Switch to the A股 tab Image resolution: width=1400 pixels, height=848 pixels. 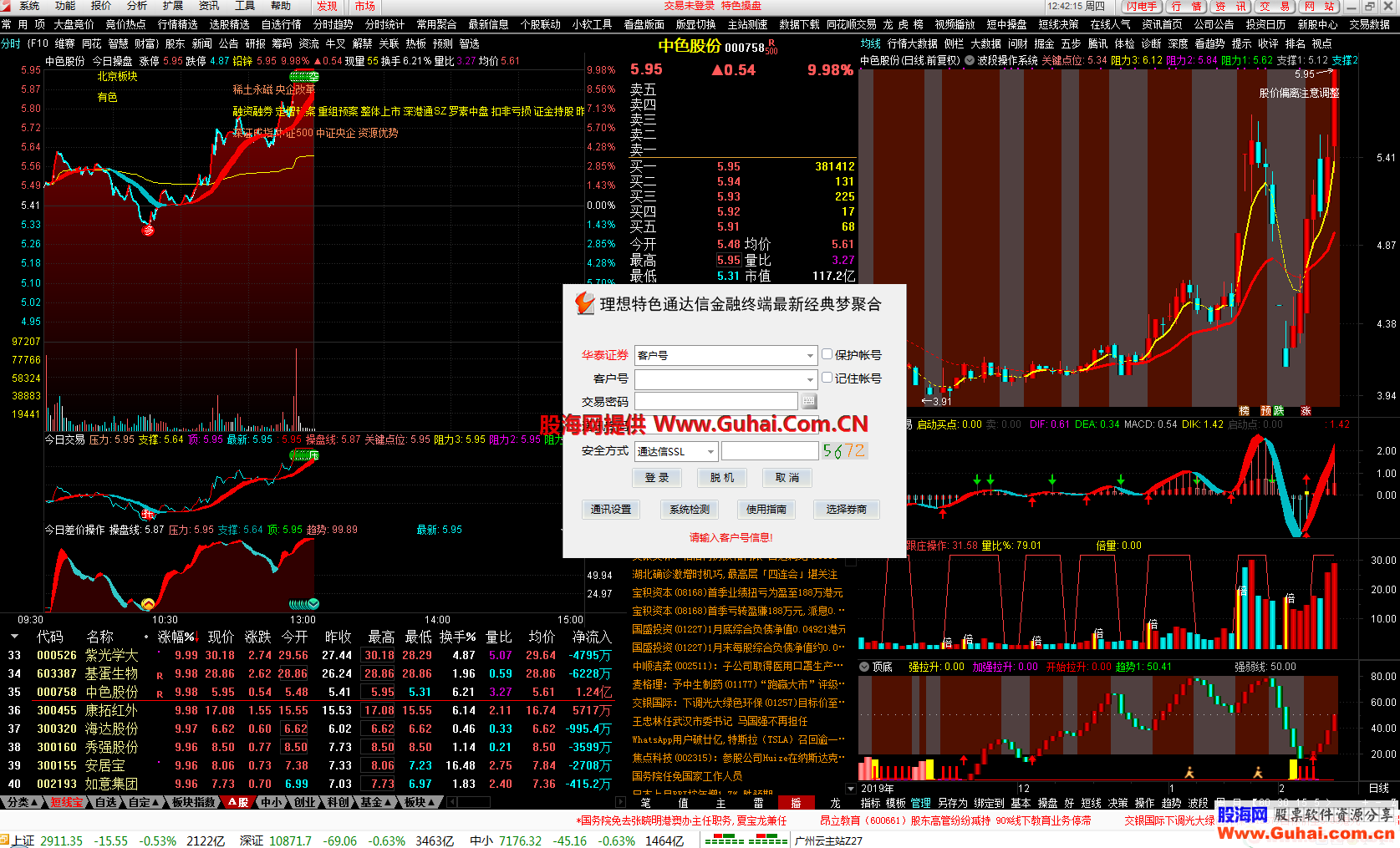tap(238, 802)
